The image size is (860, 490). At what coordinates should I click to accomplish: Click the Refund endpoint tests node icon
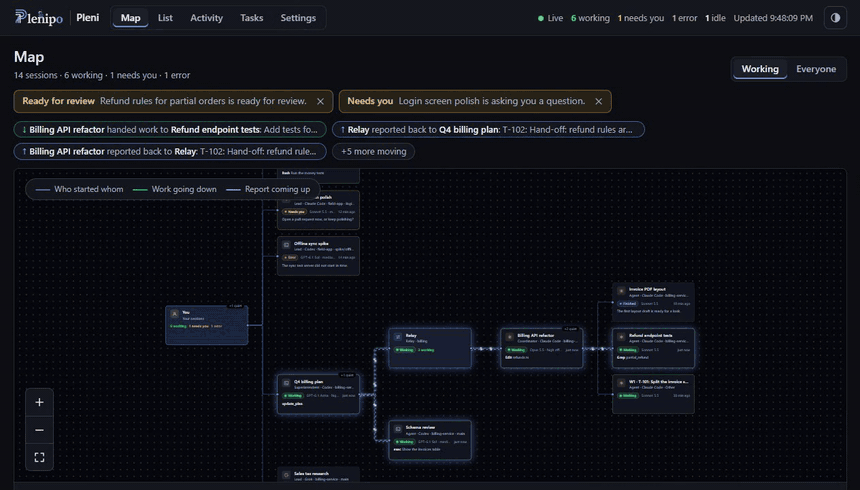tap(621, 337)
